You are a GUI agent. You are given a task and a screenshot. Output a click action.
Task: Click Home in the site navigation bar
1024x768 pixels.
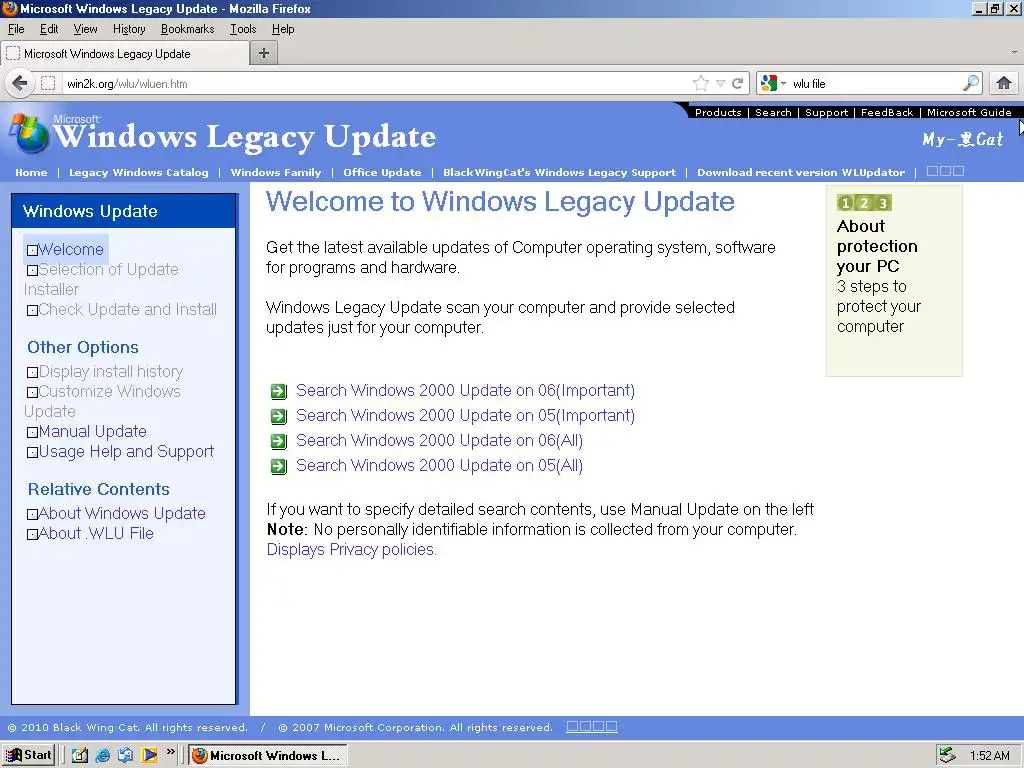pos(31,172)
